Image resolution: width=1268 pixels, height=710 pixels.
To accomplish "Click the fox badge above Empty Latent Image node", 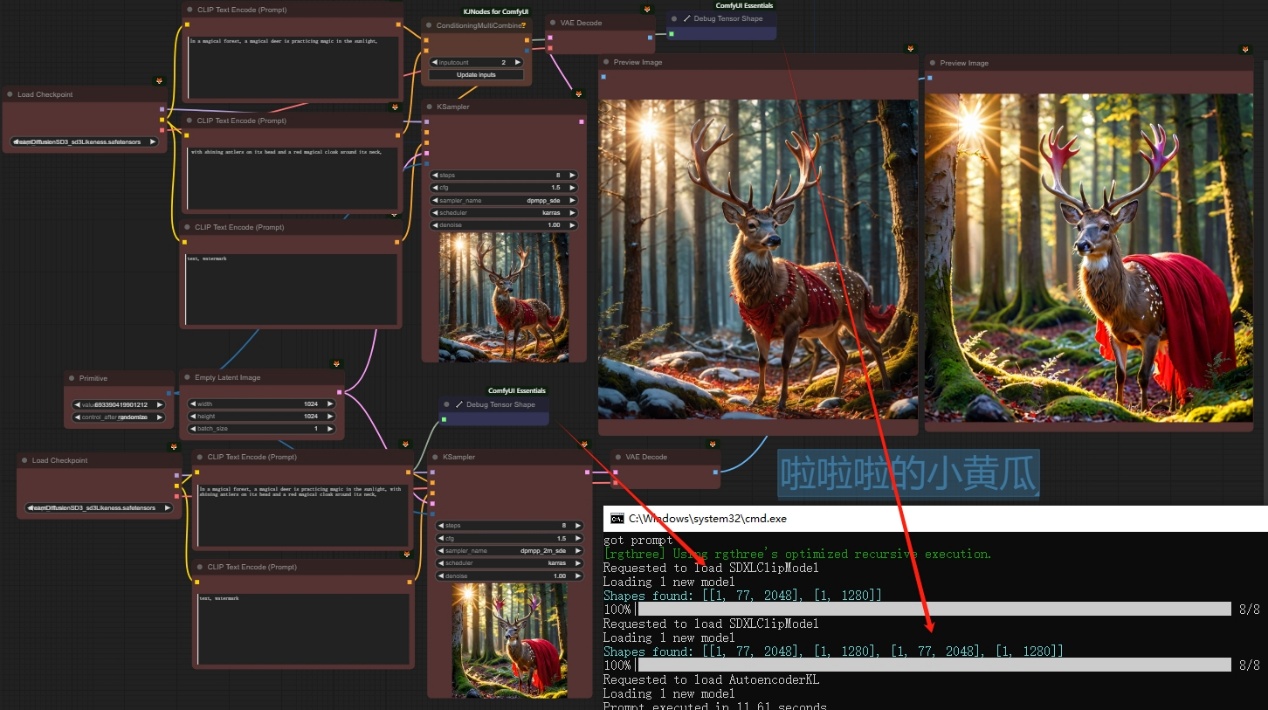I will click(337, 362).
